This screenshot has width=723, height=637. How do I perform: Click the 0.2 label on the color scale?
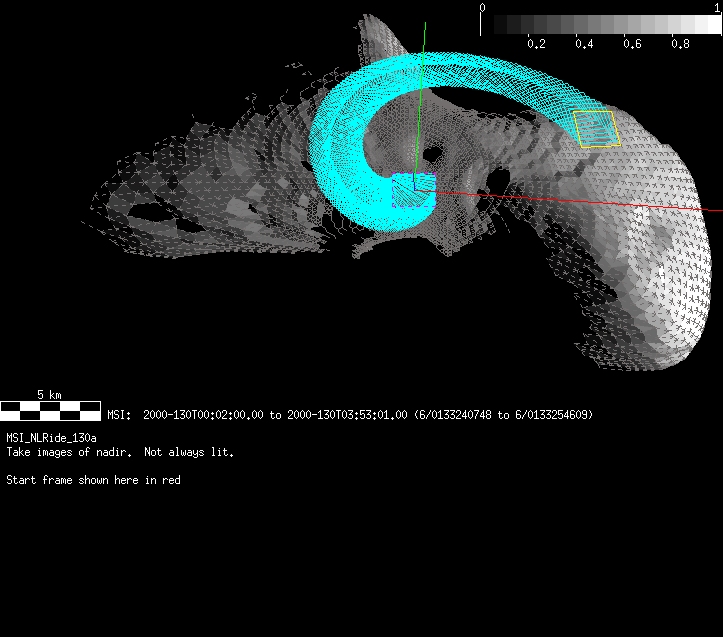pyautogui.click(x=536, y=44)
